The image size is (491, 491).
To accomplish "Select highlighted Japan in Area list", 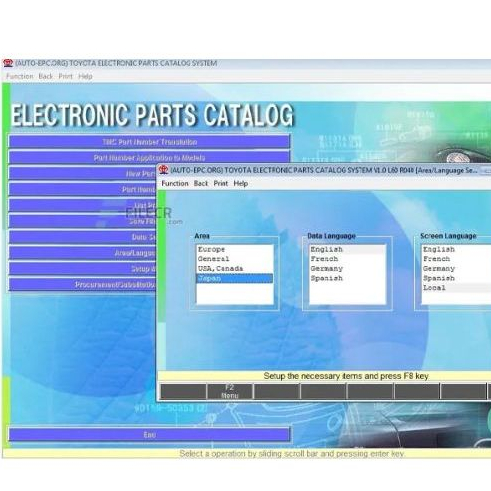I will pos(235,278).
